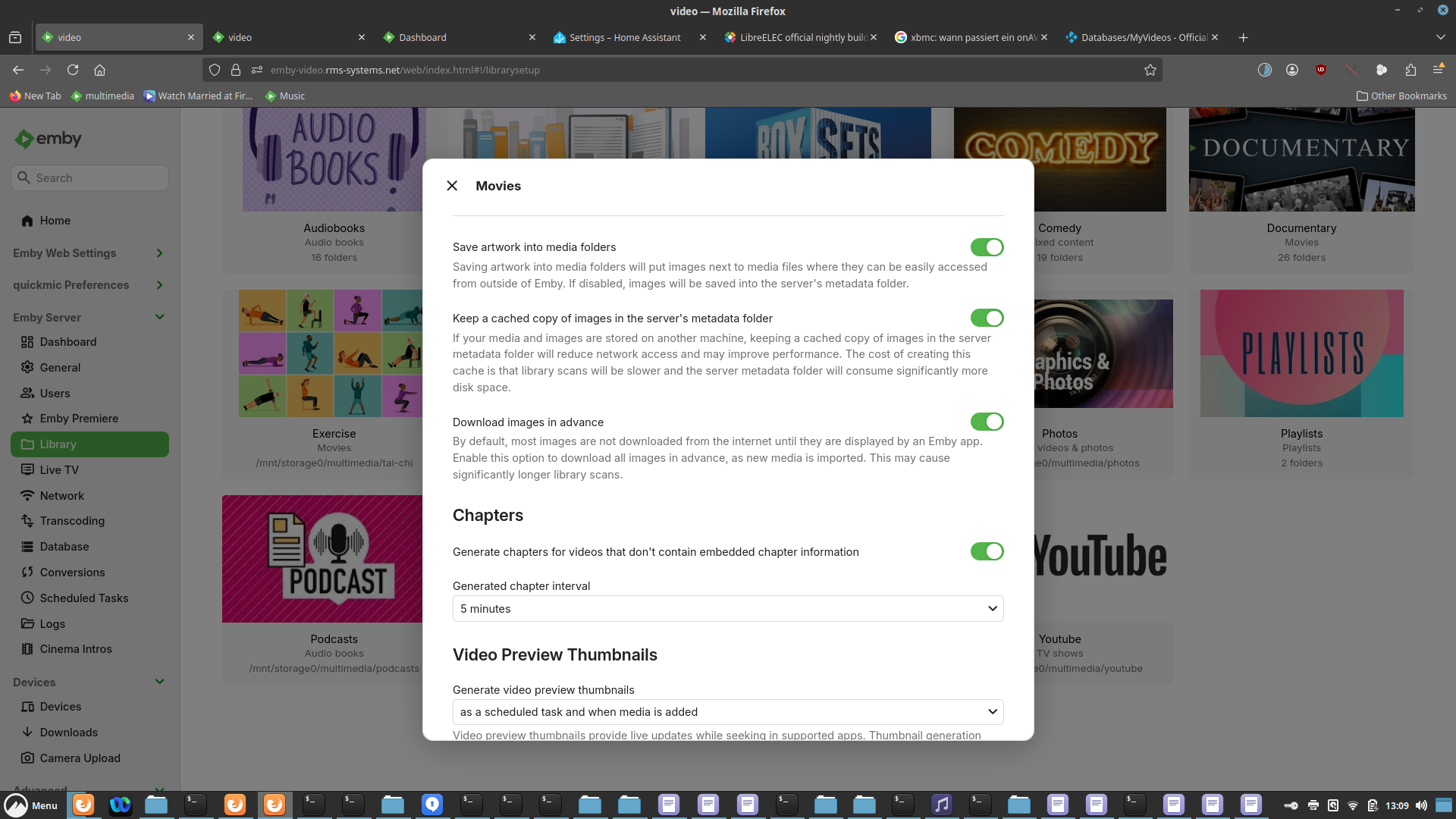Open Dashboard from the sidebar
Screen dimensions: 1456x819
tap(67, 342)
